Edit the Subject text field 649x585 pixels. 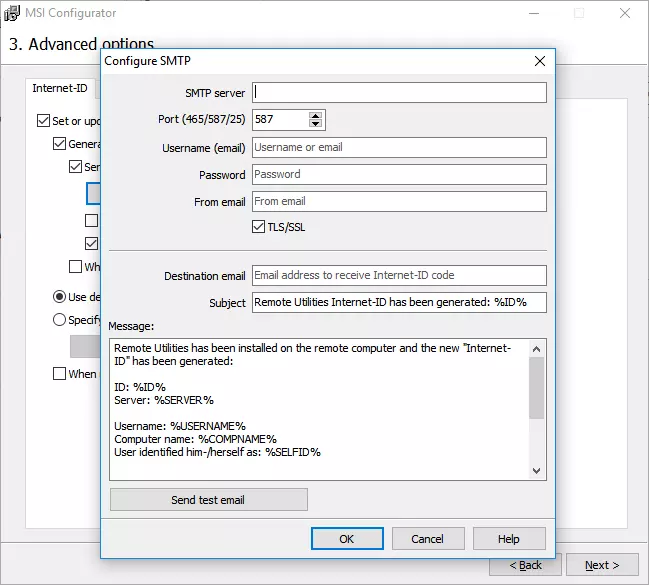click(x=399, y=302)
